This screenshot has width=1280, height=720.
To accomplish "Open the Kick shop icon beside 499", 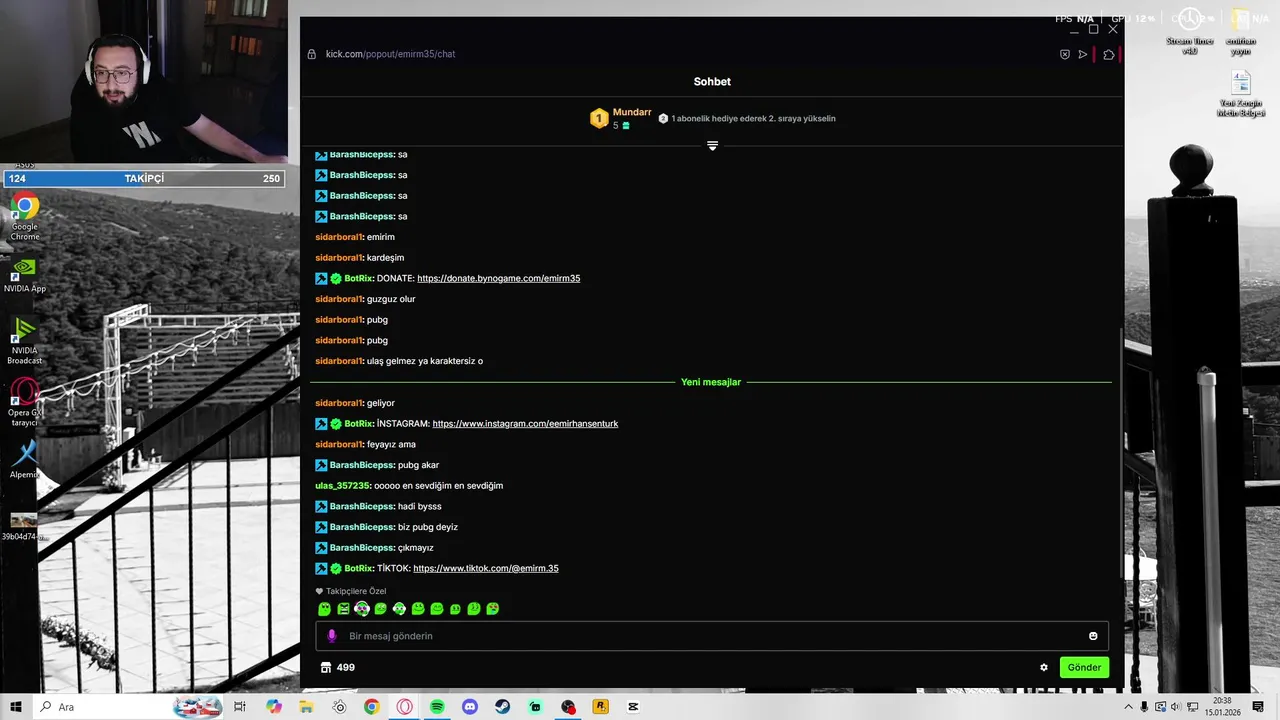I will coord(325,667).
